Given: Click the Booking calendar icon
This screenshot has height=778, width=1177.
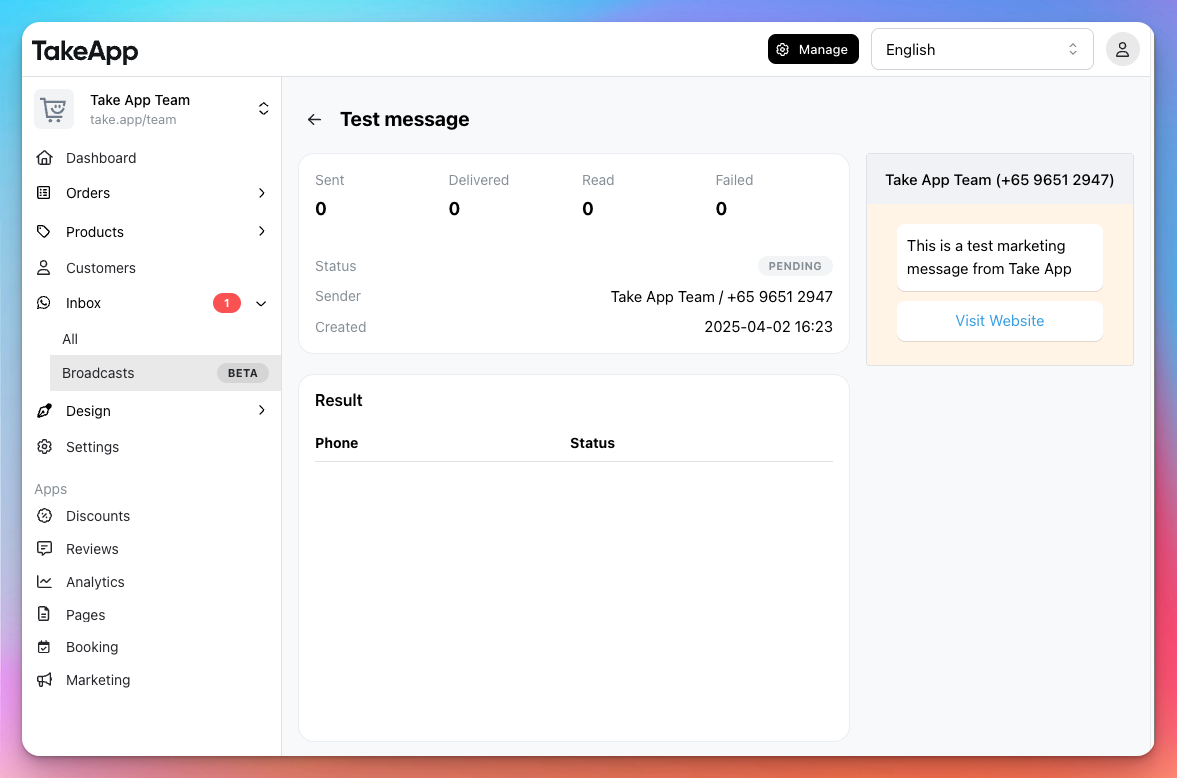Looking at the screenshot, I should tap(44, 647).
